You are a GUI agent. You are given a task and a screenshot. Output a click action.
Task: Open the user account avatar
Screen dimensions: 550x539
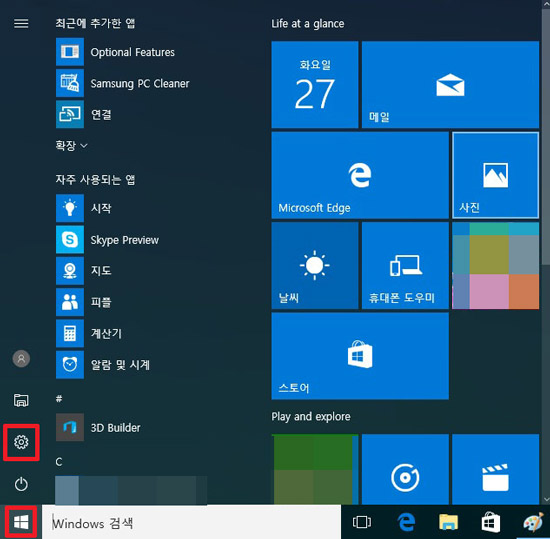(21, 358)
